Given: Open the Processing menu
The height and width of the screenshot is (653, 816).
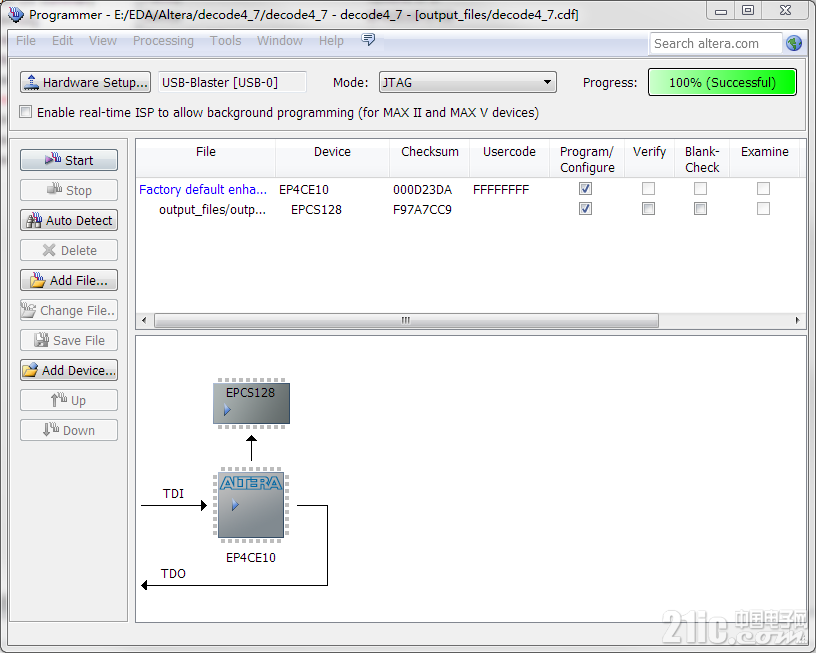Looking at the screenshot, I should point(163,41).
